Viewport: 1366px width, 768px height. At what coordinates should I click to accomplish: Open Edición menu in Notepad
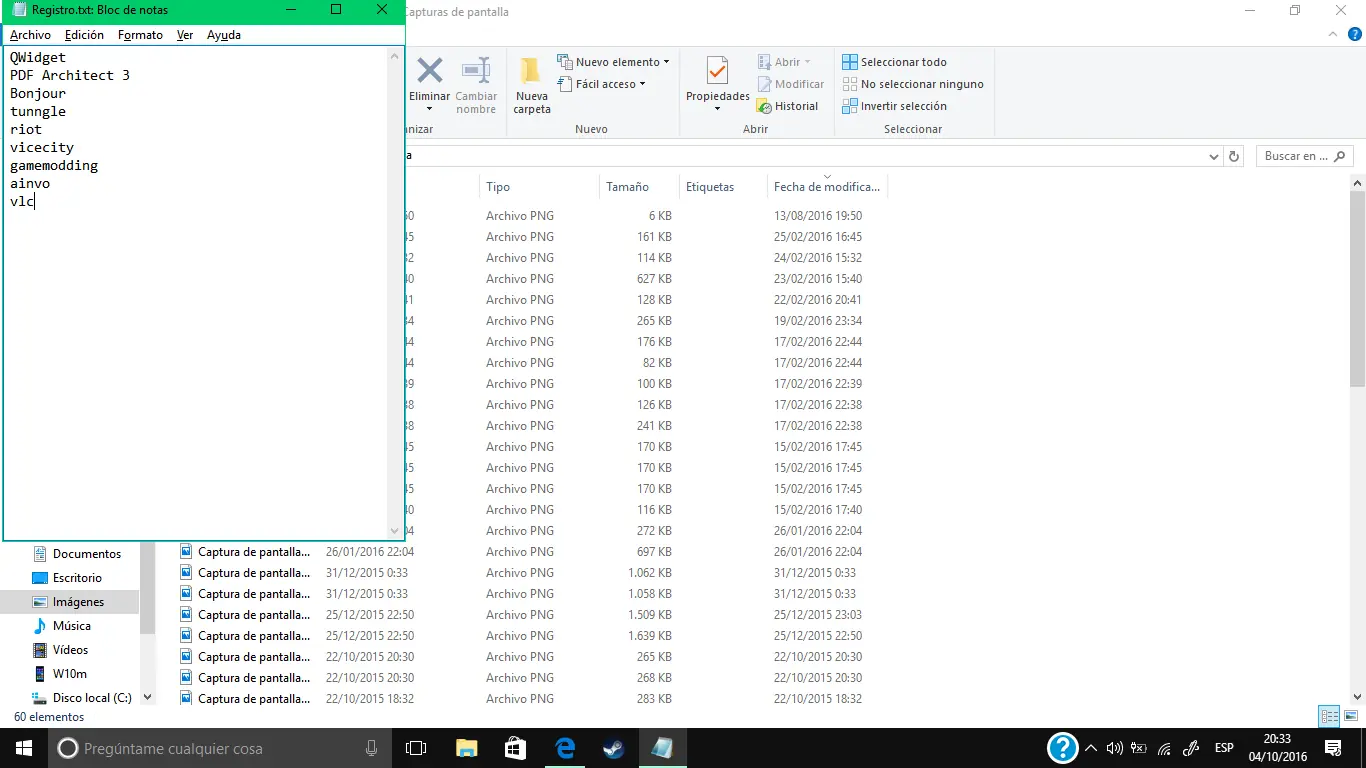84,35
